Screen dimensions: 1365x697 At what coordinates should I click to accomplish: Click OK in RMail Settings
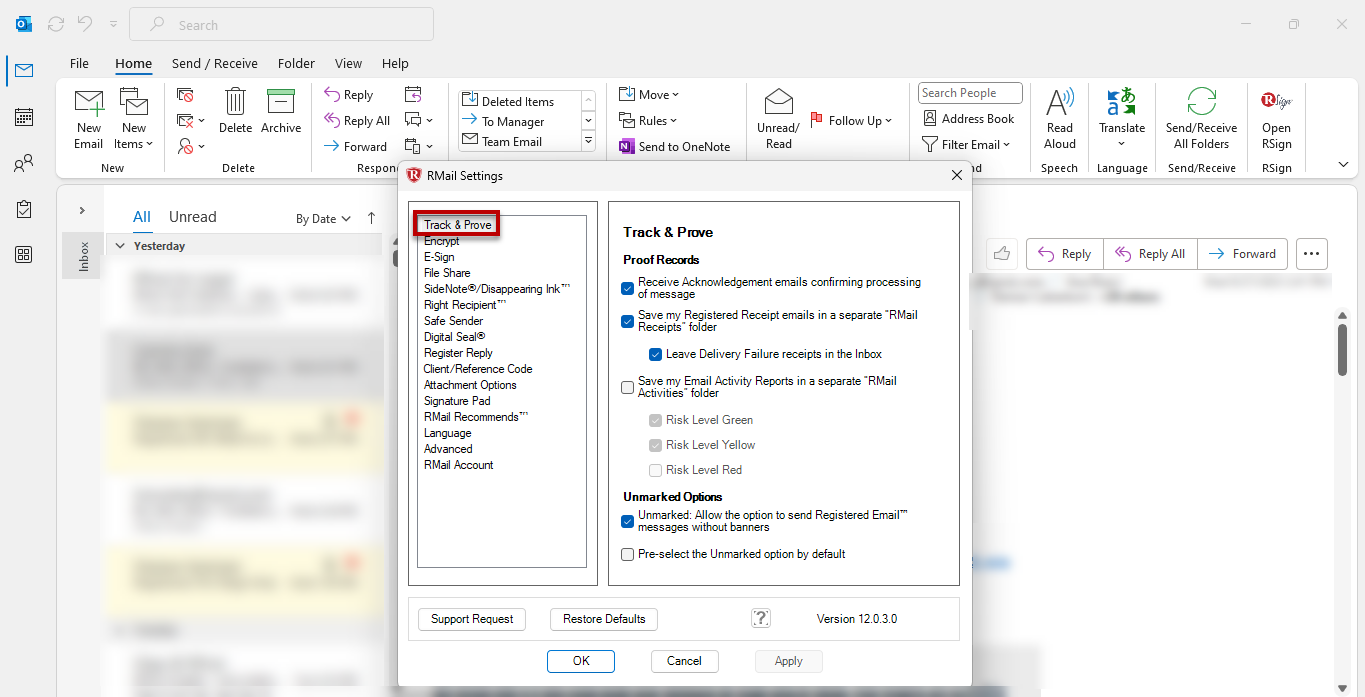tap(581, 661)
